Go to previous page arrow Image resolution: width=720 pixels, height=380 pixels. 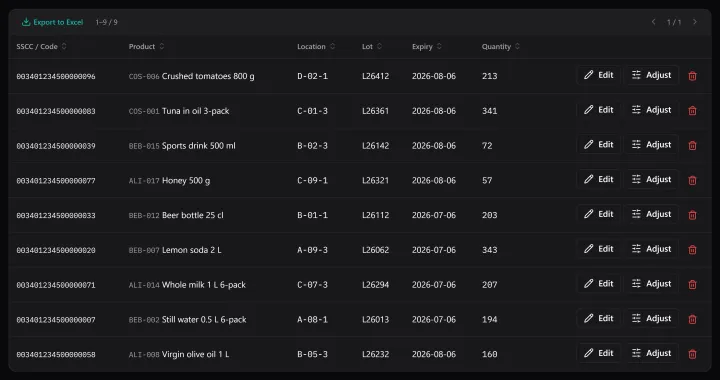pyautogui.click(x=653, y=22)
